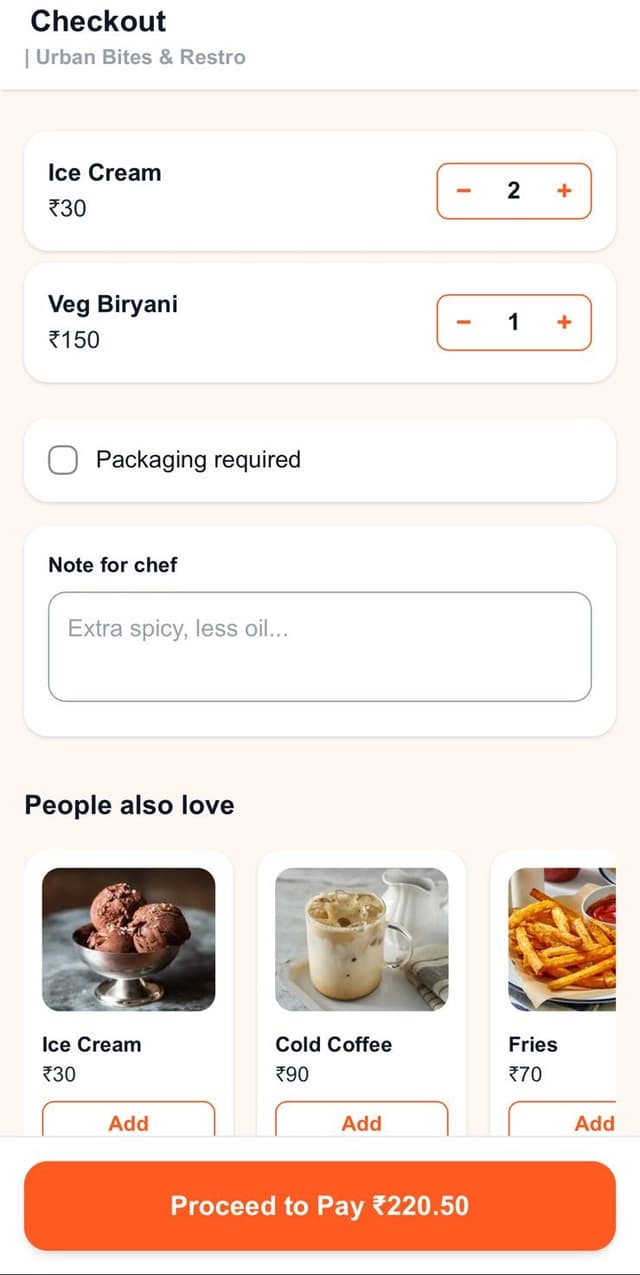Add Ice Cream from People also love
The width and height of the screenshot is (640, 1275).
coord(129,1122)
